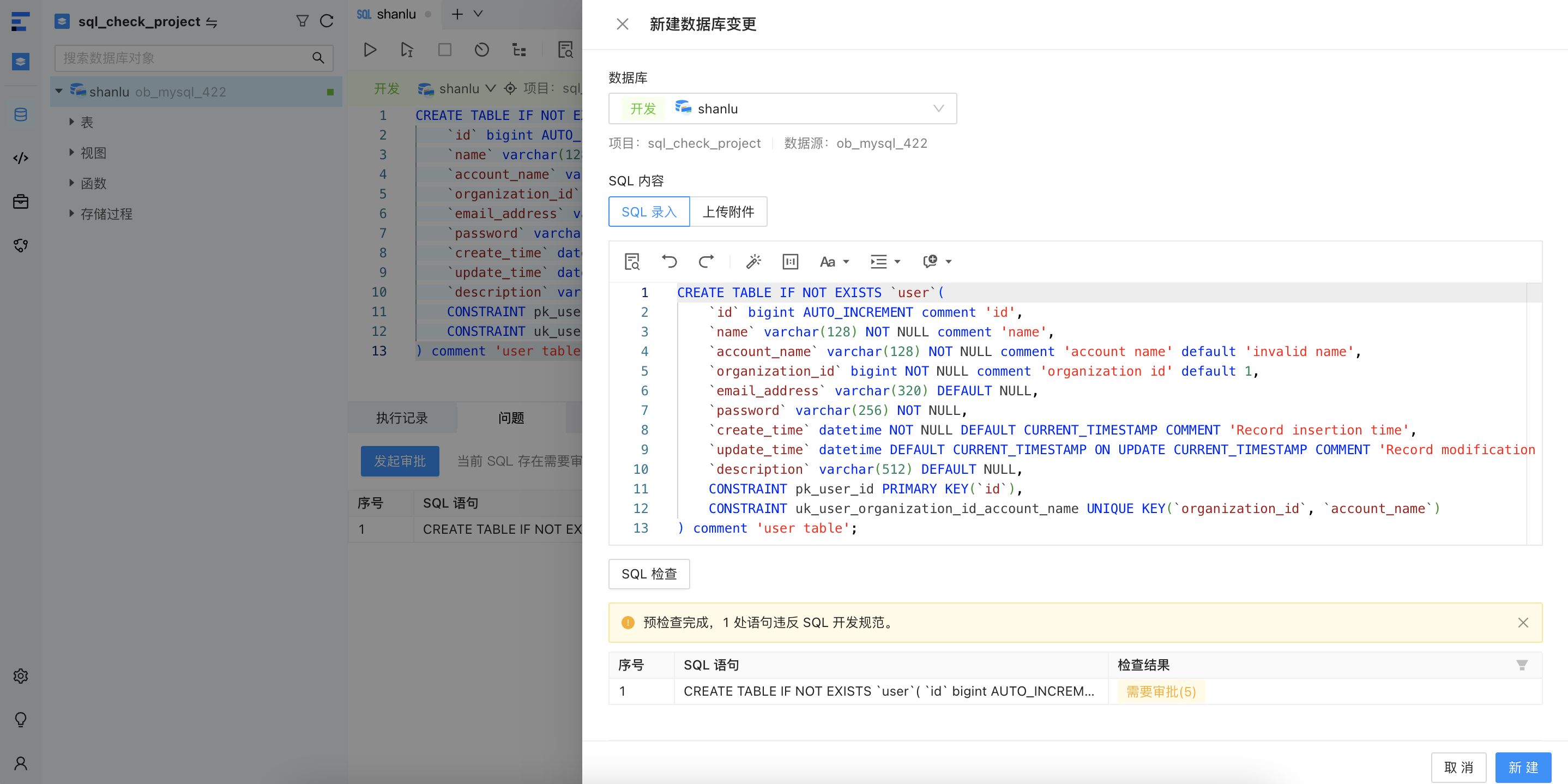
Task: Click the search magnifier icon
Action: 318,58
